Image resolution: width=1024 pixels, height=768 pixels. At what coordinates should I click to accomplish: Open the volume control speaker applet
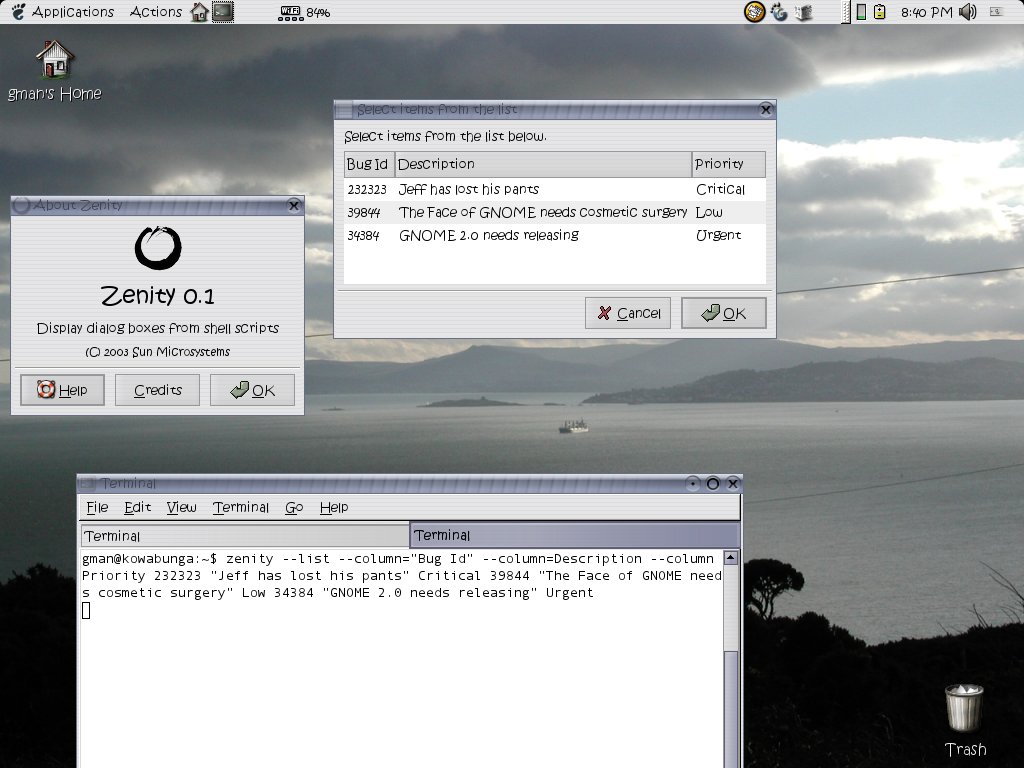tap(968, 12)
